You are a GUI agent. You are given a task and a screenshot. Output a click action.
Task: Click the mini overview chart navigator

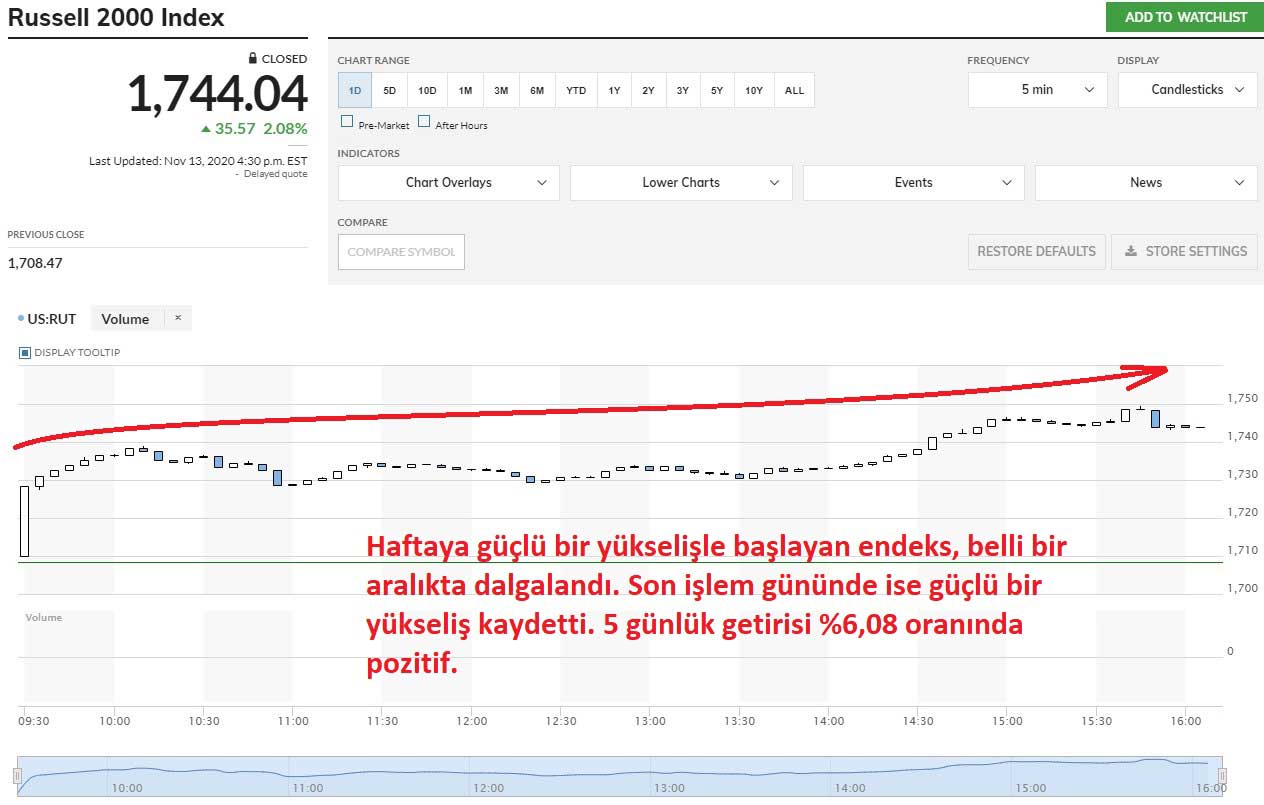coord(619,776)
